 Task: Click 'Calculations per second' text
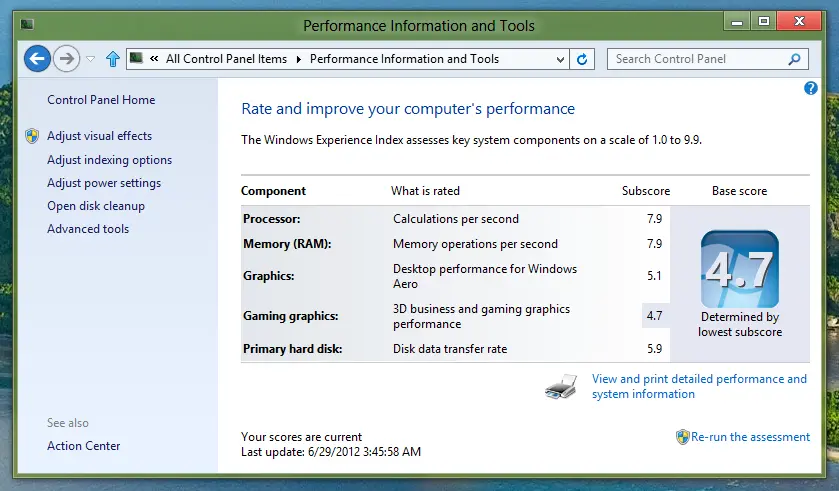[x=456, y=219]
